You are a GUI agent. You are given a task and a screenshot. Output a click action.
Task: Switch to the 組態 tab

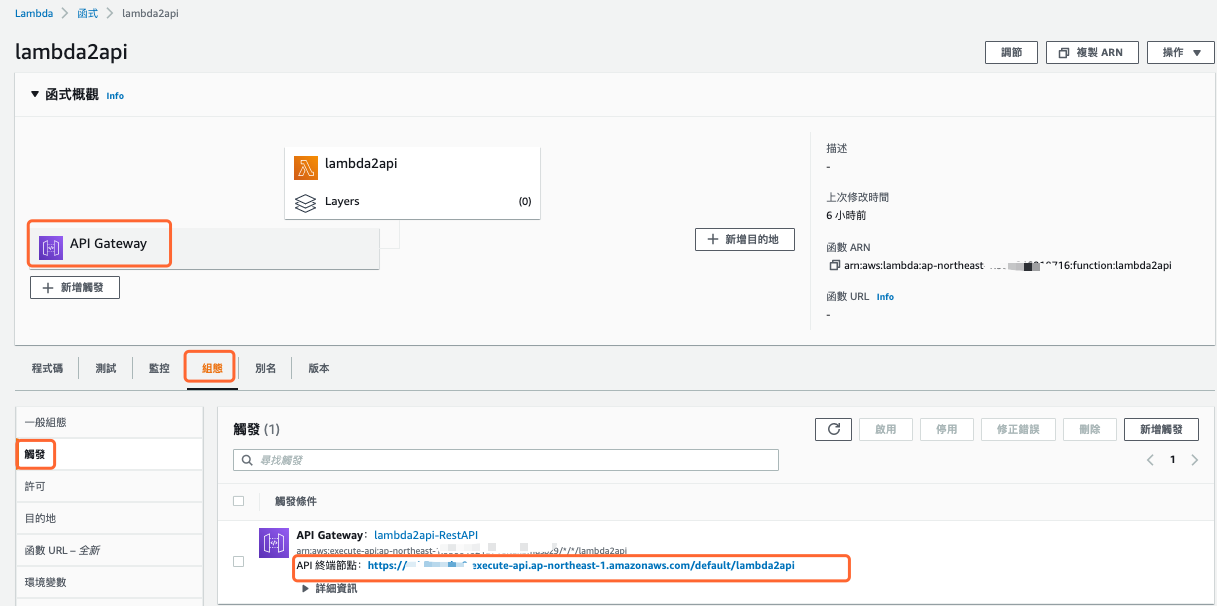pos(212,368)
